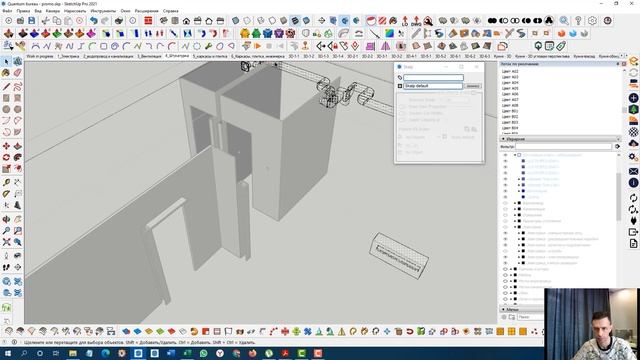This screenshot has width=640, height=360.
Task: Expand the Канализация tag folder
Action: coord(515,209)
